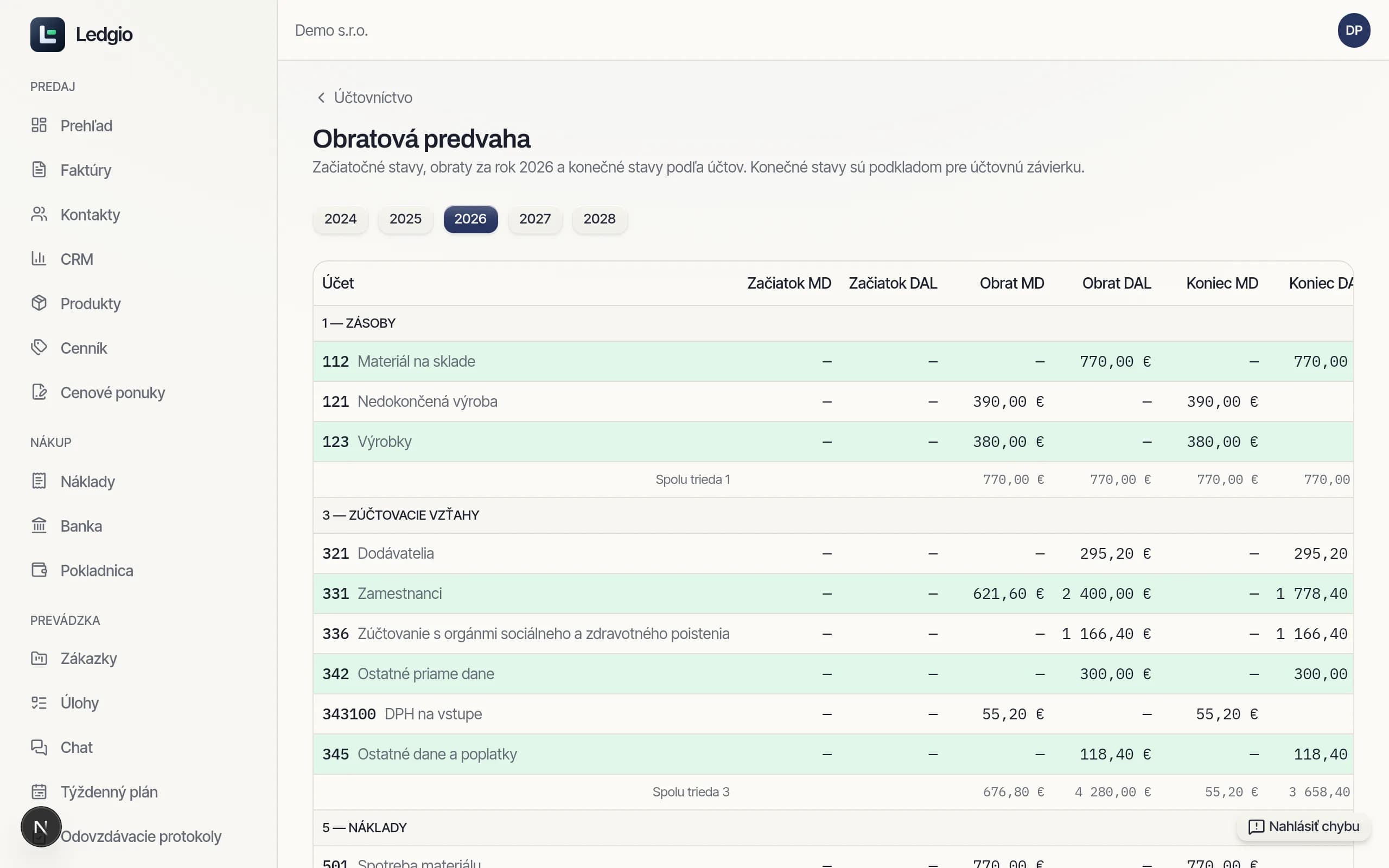Click the Faktúry document icon
This screenshot has height=868, width=1389.
(39, 170)
